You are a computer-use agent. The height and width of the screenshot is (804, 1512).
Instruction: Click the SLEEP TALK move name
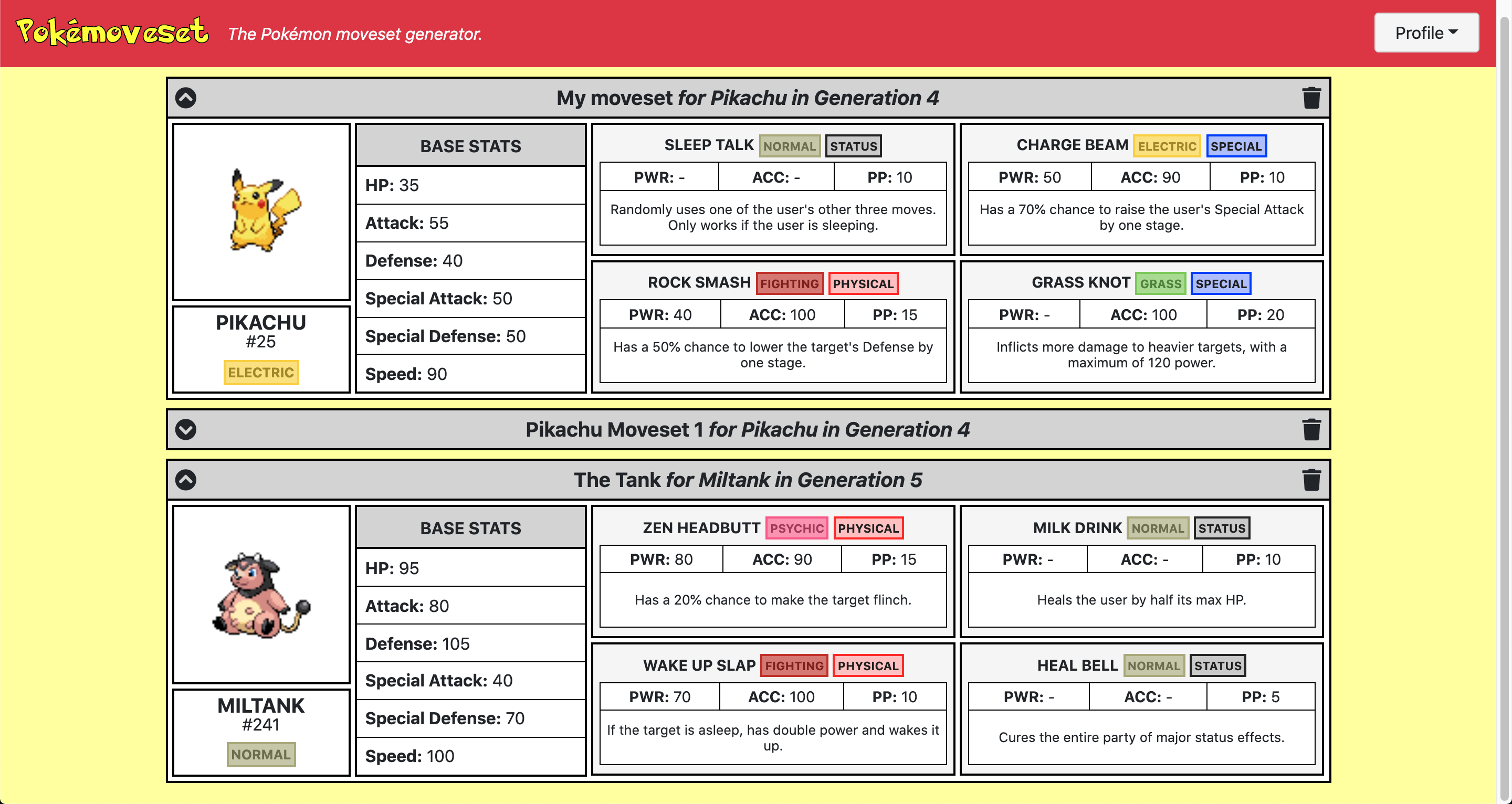click(x=708, y=145)
